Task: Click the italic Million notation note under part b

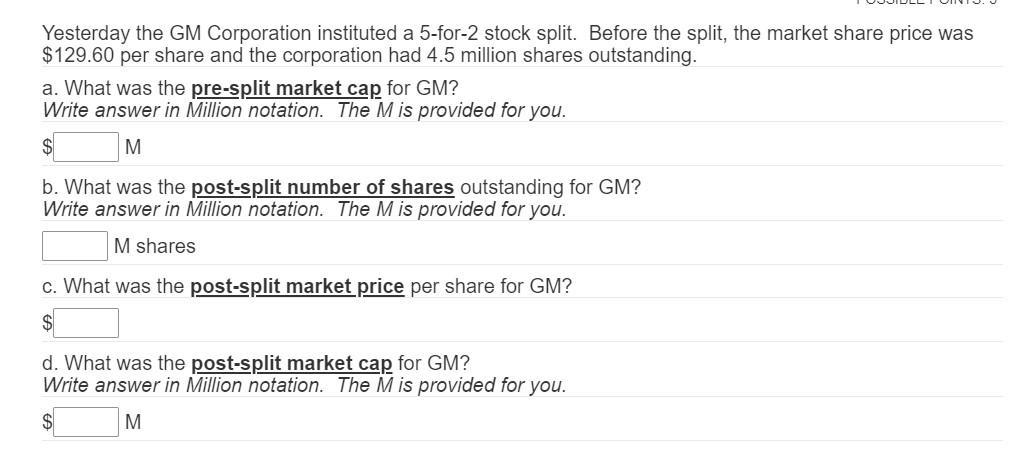Action: 304,209
